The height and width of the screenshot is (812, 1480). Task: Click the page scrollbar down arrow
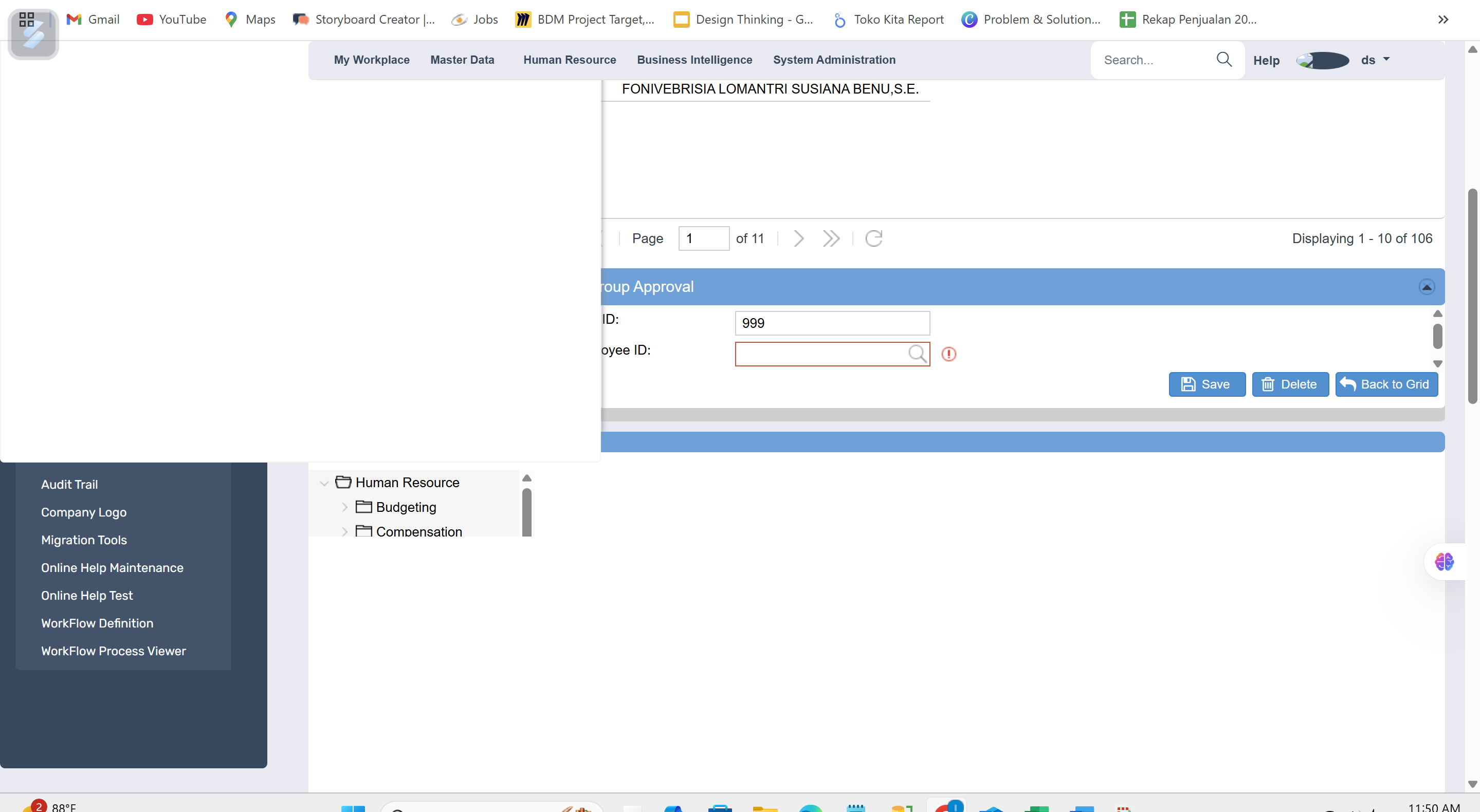pyautogui.click(x=1472, y=783)
